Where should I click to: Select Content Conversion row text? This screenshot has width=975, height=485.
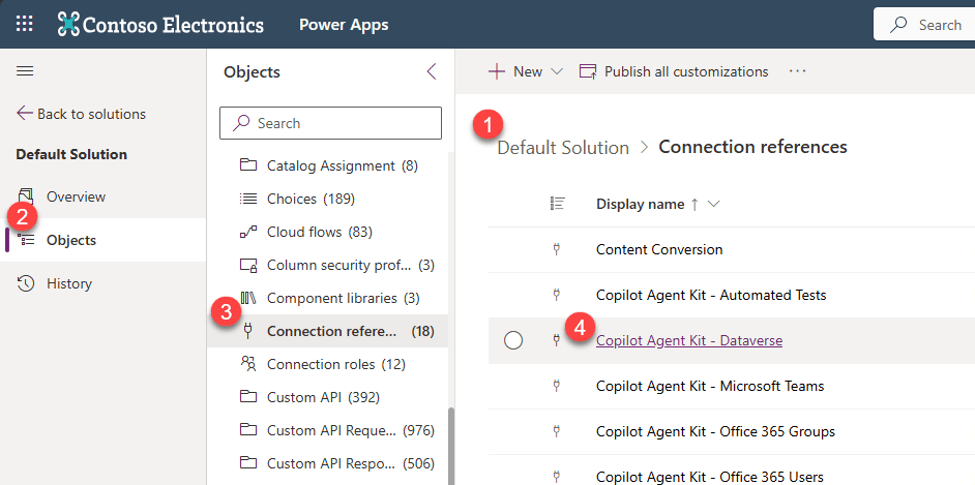tap(659, 249)
